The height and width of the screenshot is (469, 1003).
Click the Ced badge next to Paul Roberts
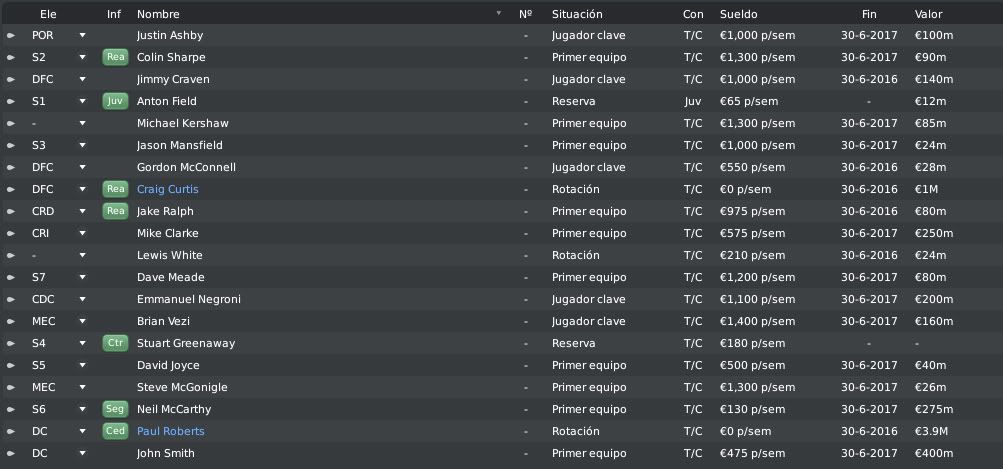click(115, 431)
